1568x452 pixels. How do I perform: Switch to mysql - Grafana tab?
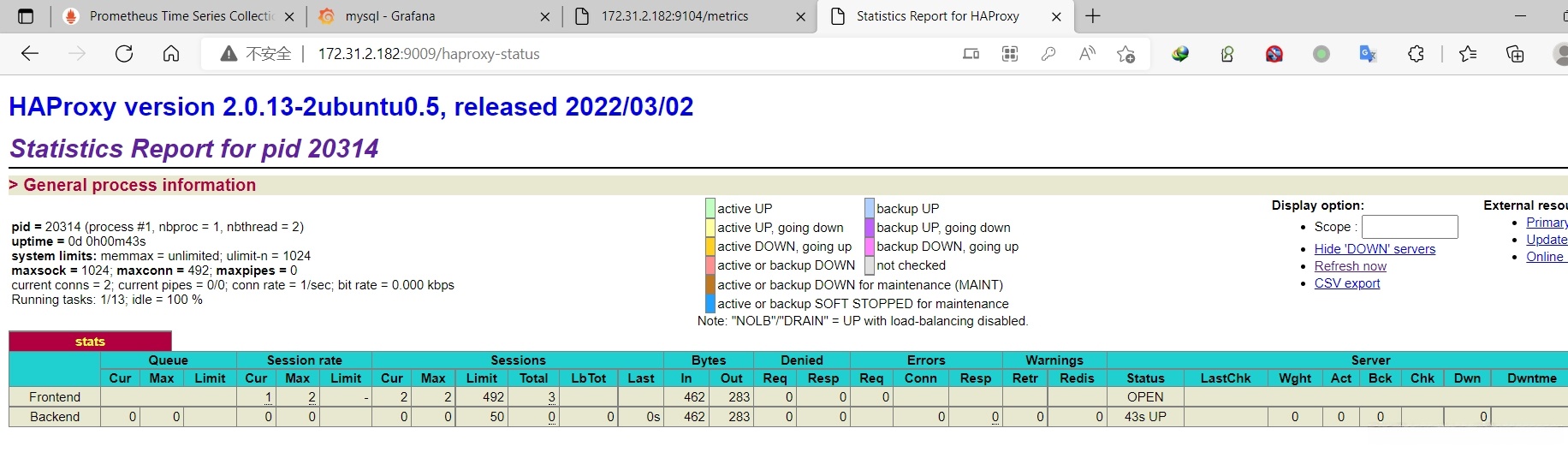[x=432, y=16]
